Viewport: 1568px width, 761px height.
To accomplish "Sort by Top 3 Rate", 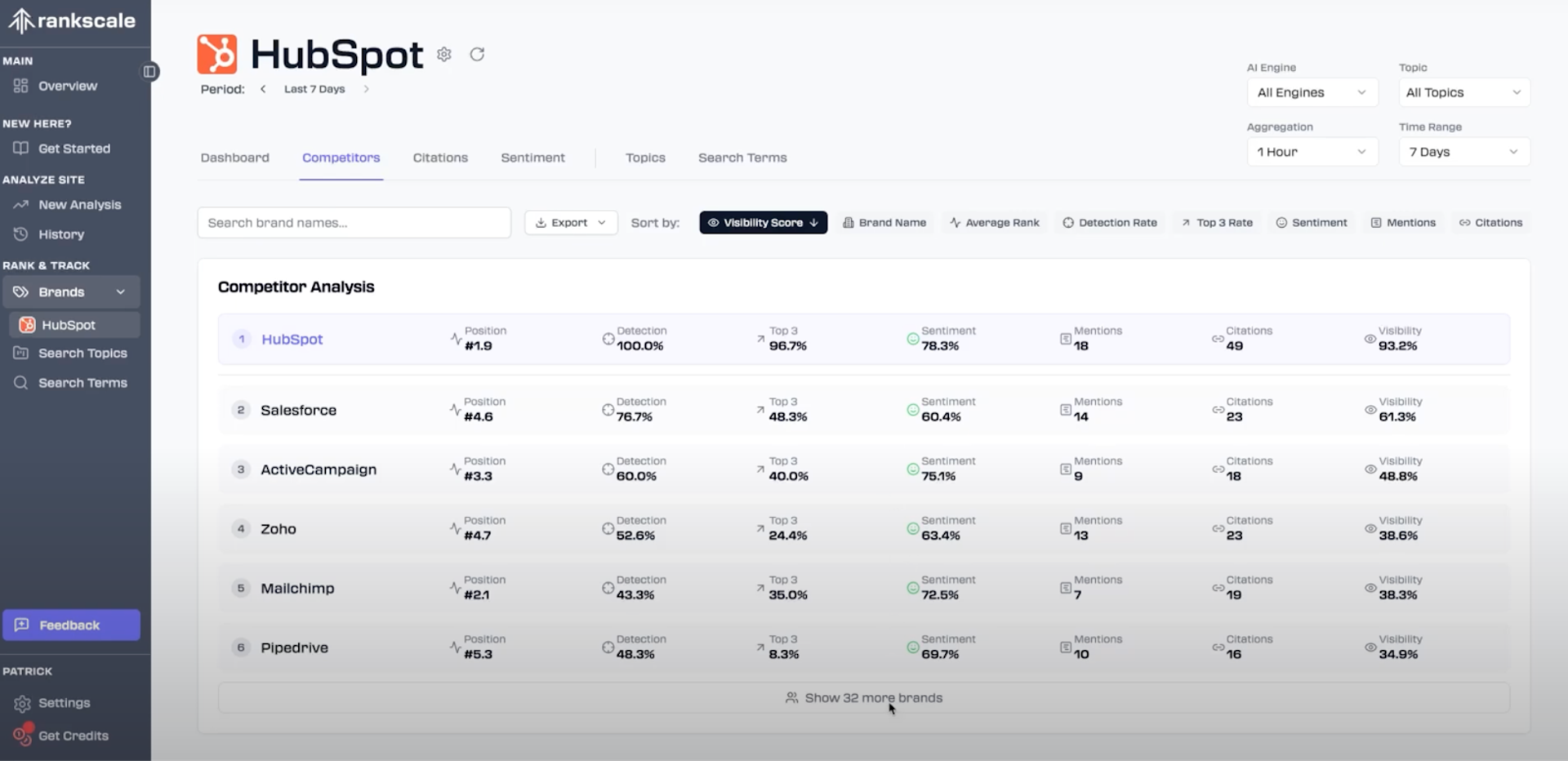I will click(x=1217, y=223).
